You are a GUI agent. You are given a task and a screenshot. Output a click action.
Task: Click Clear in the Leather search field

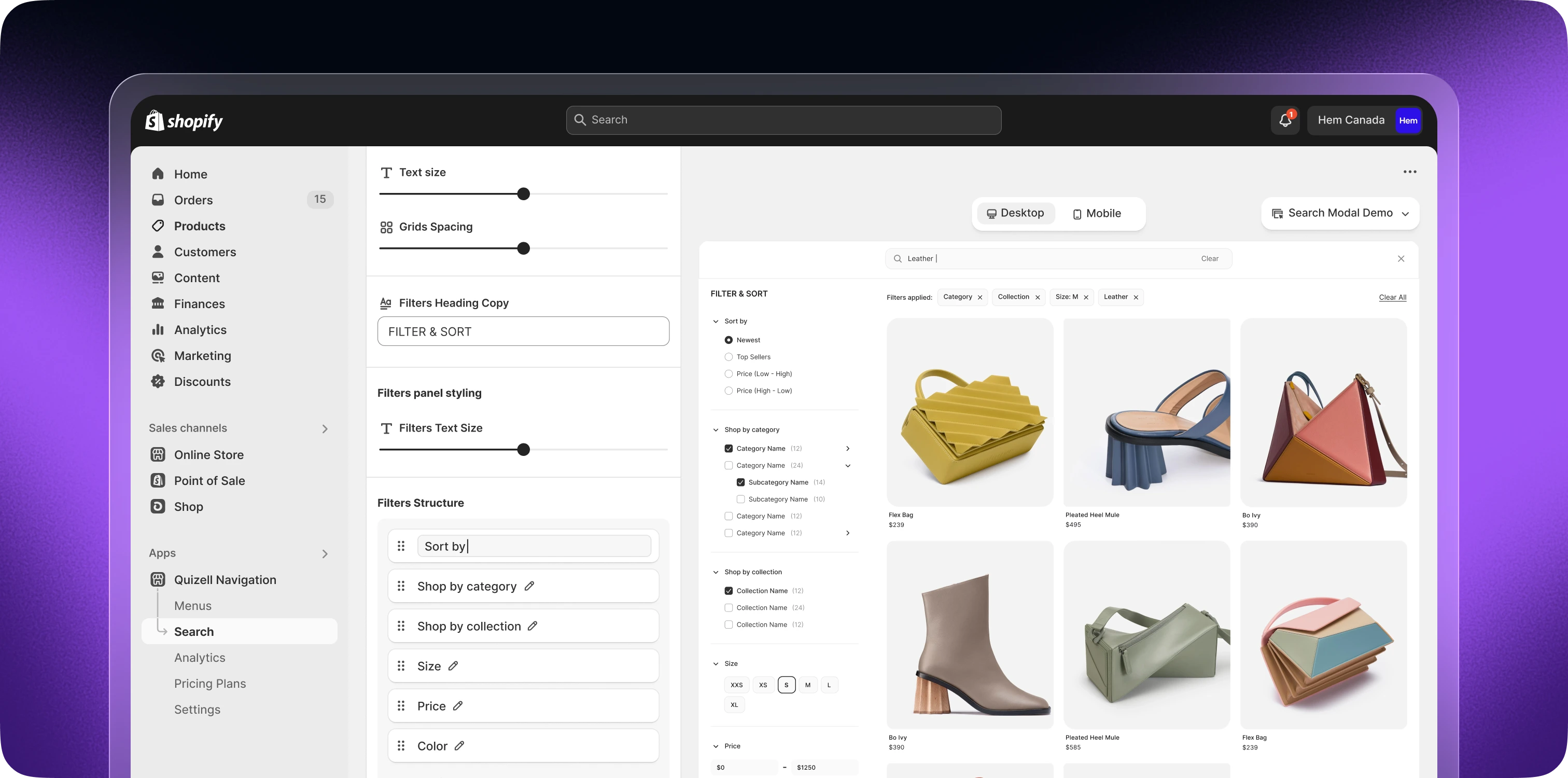(x=1210, y=259)
